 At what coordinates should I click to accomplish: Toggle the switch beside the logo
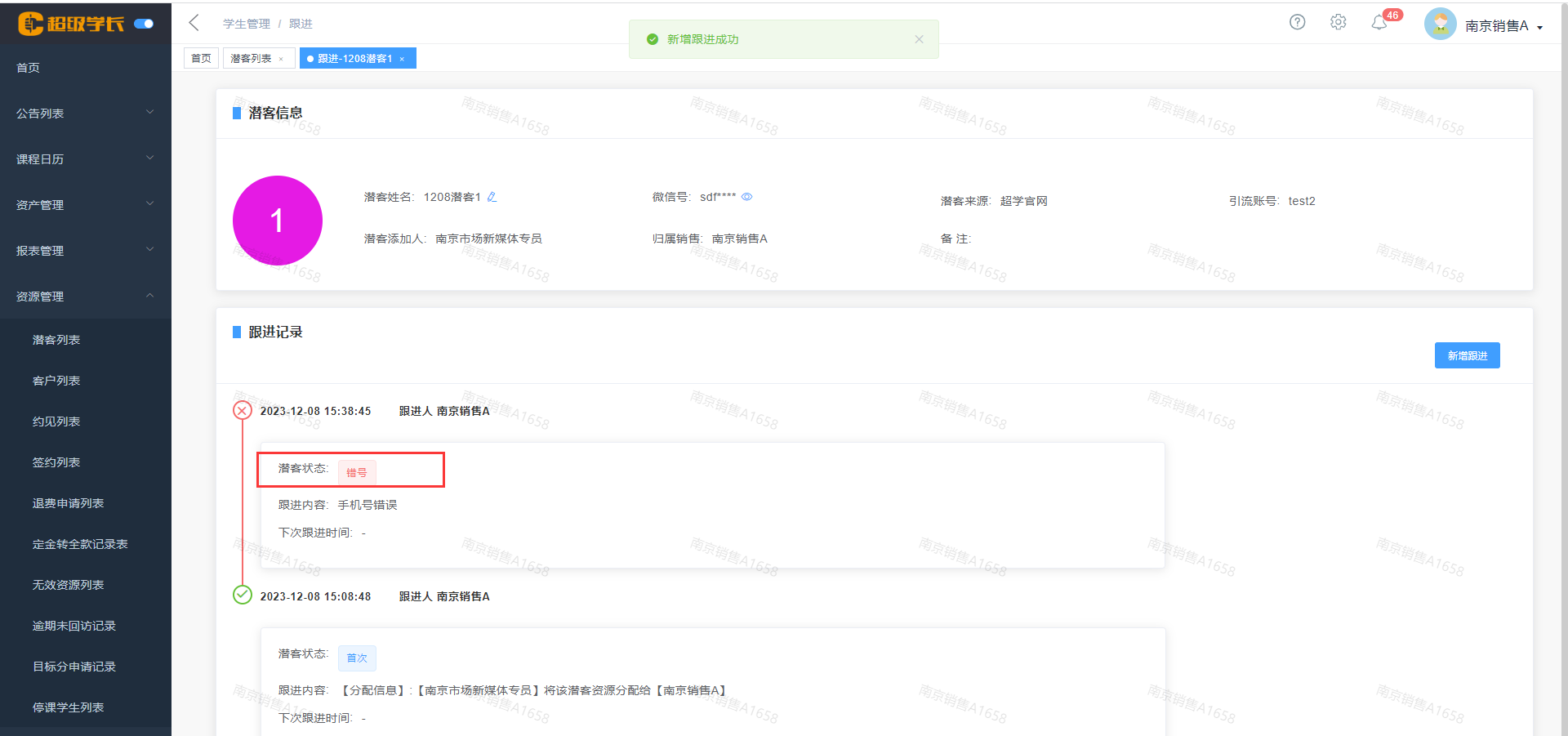point(144,24)
